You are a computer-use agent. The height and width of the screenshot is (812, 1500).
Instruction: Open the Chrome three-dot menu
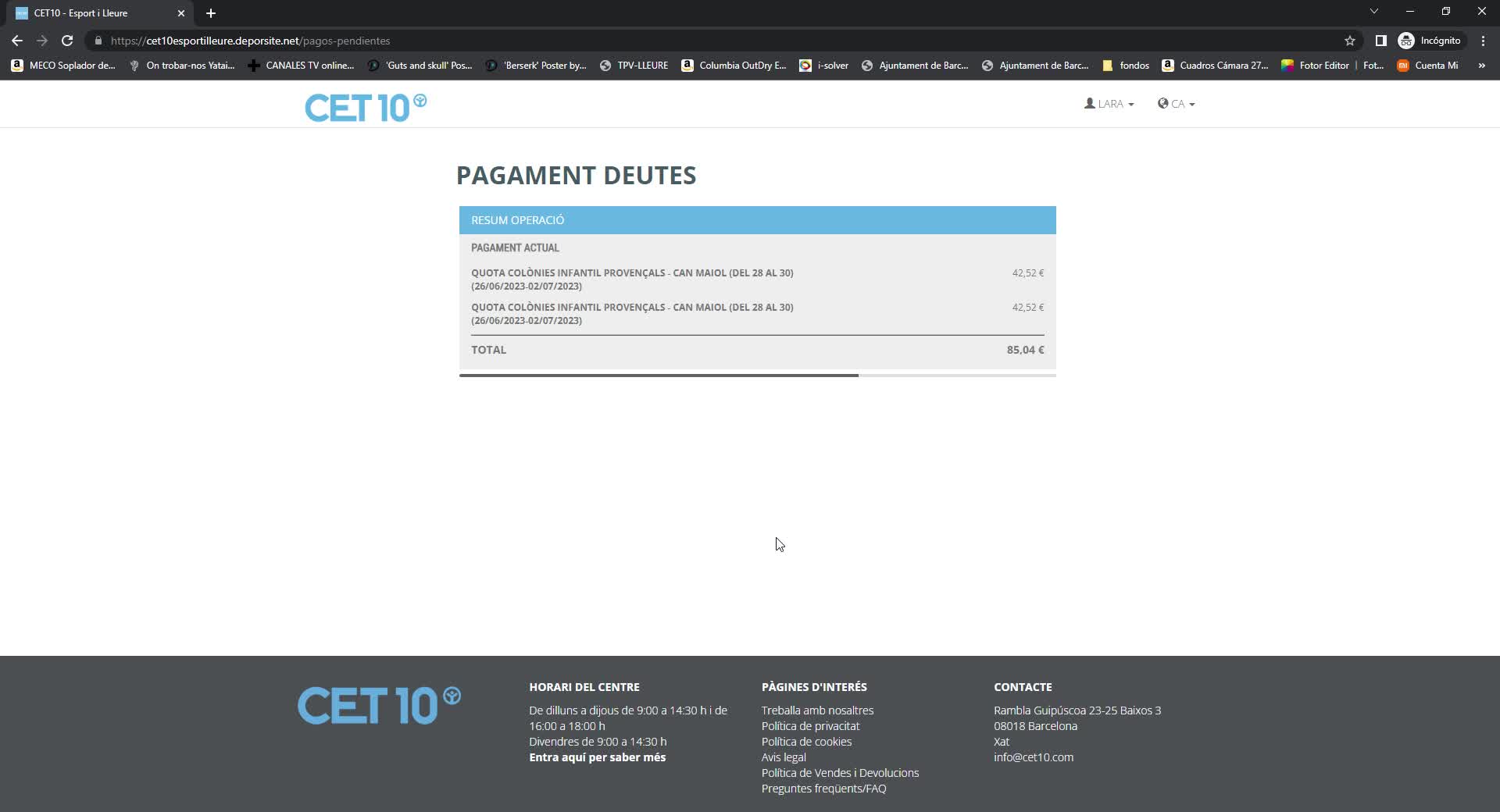(1482, 41)
